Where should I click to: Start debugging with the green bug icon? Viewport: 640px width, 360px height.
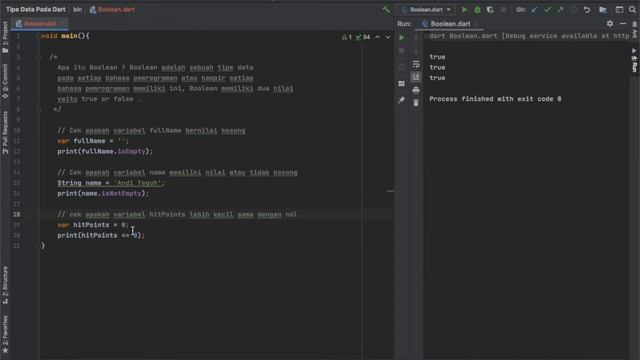477,9
